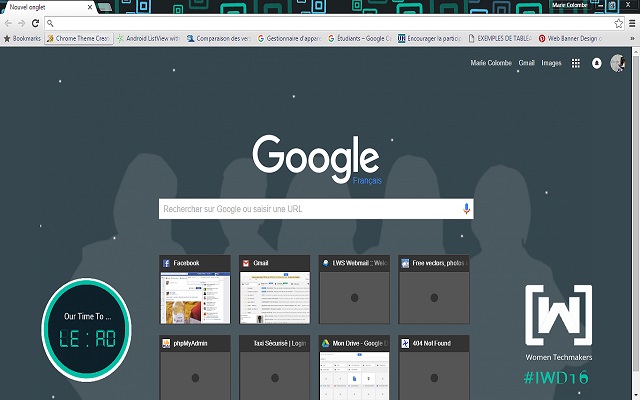Click the Google Drive icon on tile
Image resolution: width=640 pixels, height=400 pixels.
point(325,344)
